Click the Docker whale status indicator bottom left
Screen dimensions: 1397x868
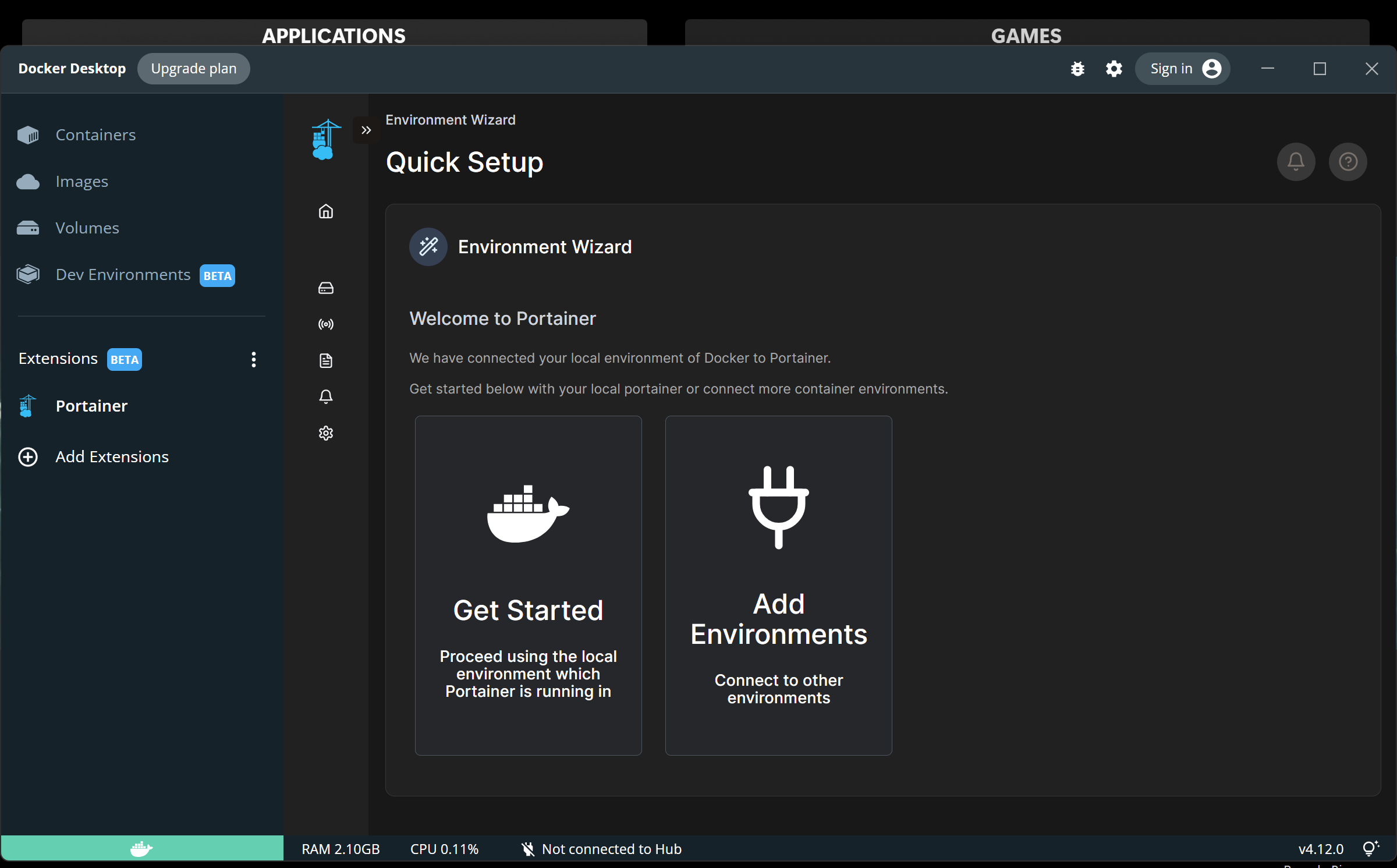(141, 848)
